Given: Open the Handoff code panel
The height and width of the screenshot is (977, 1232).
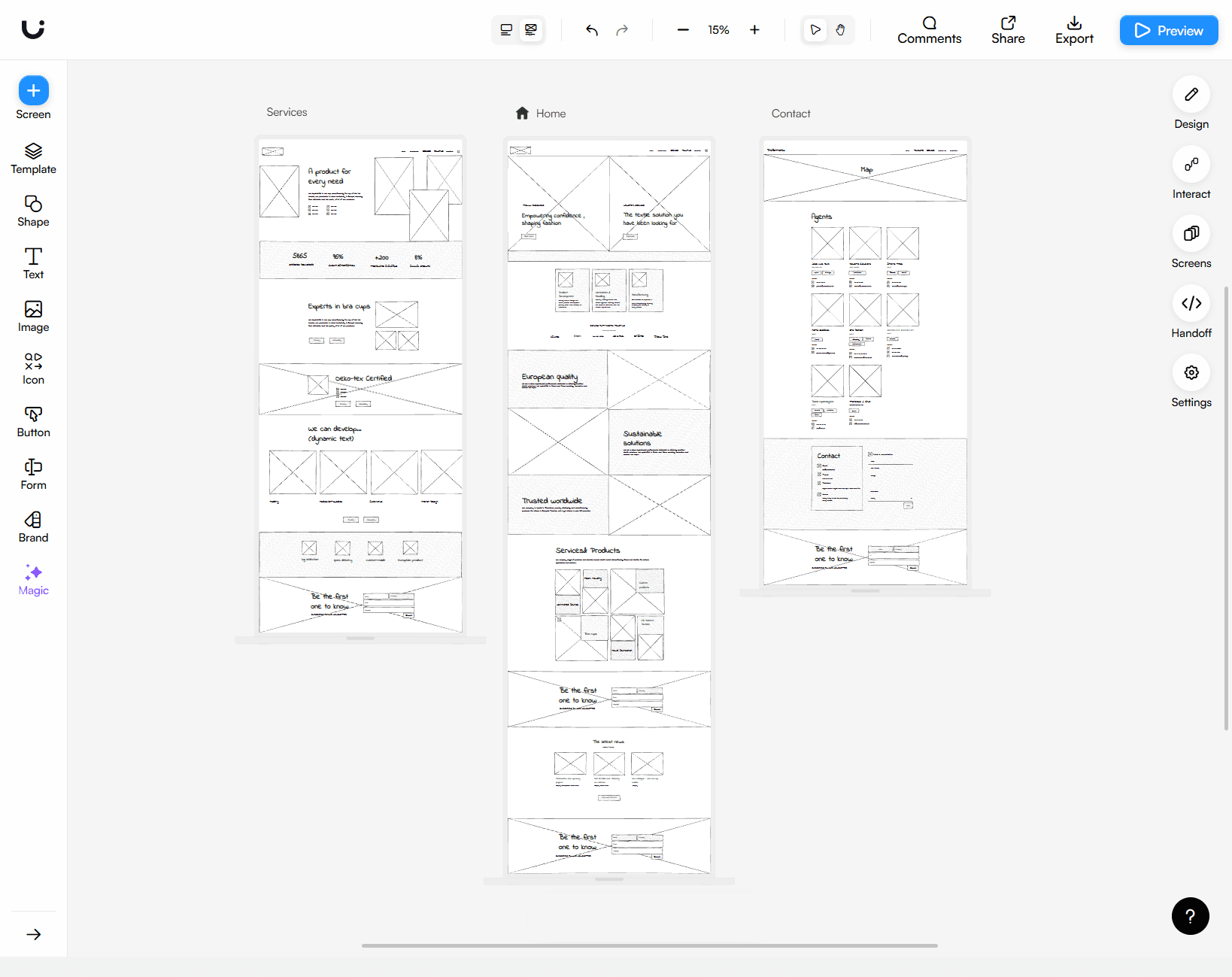Looking at the screenshot, I should pos(1191,304).
